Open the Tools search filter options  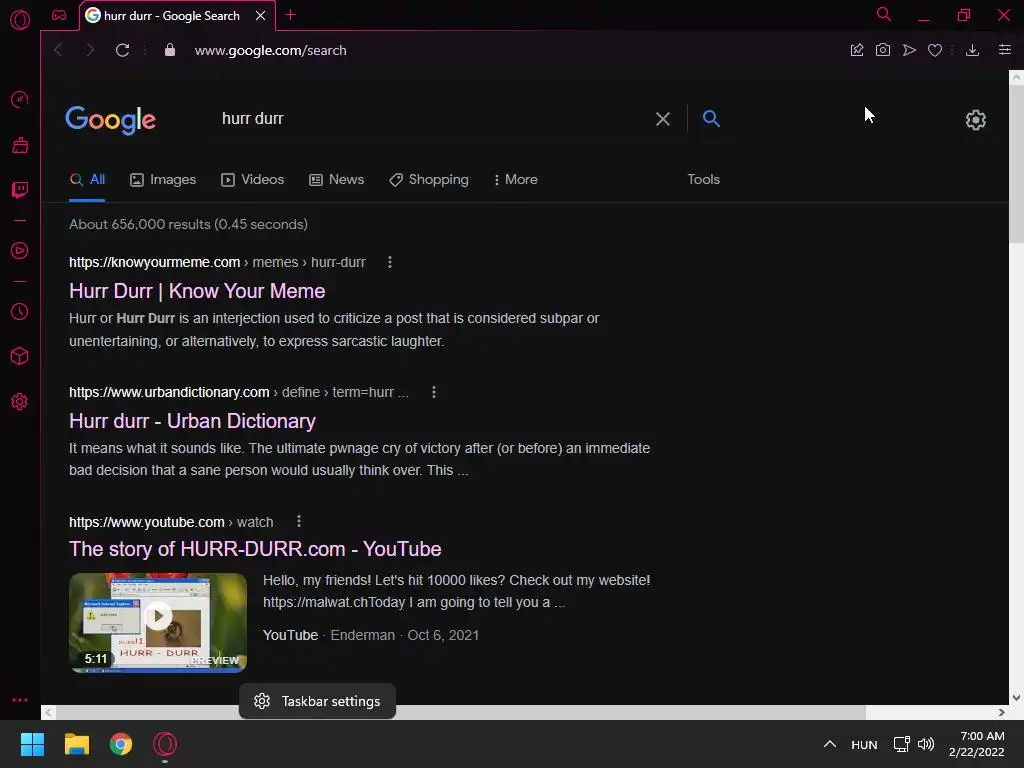703,180
